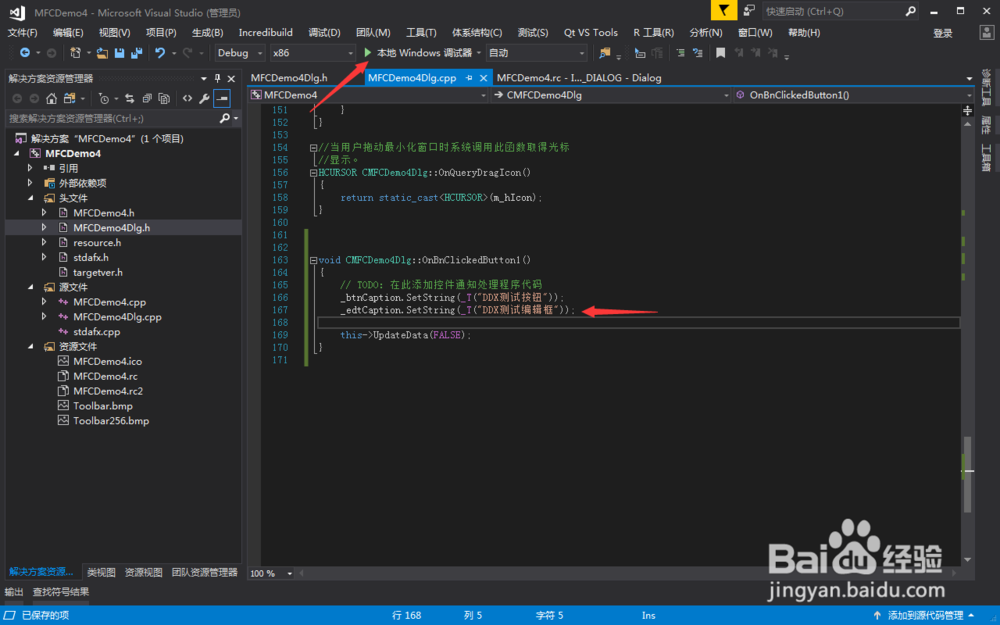Open the 调试(D) menu

click(324, 33)
